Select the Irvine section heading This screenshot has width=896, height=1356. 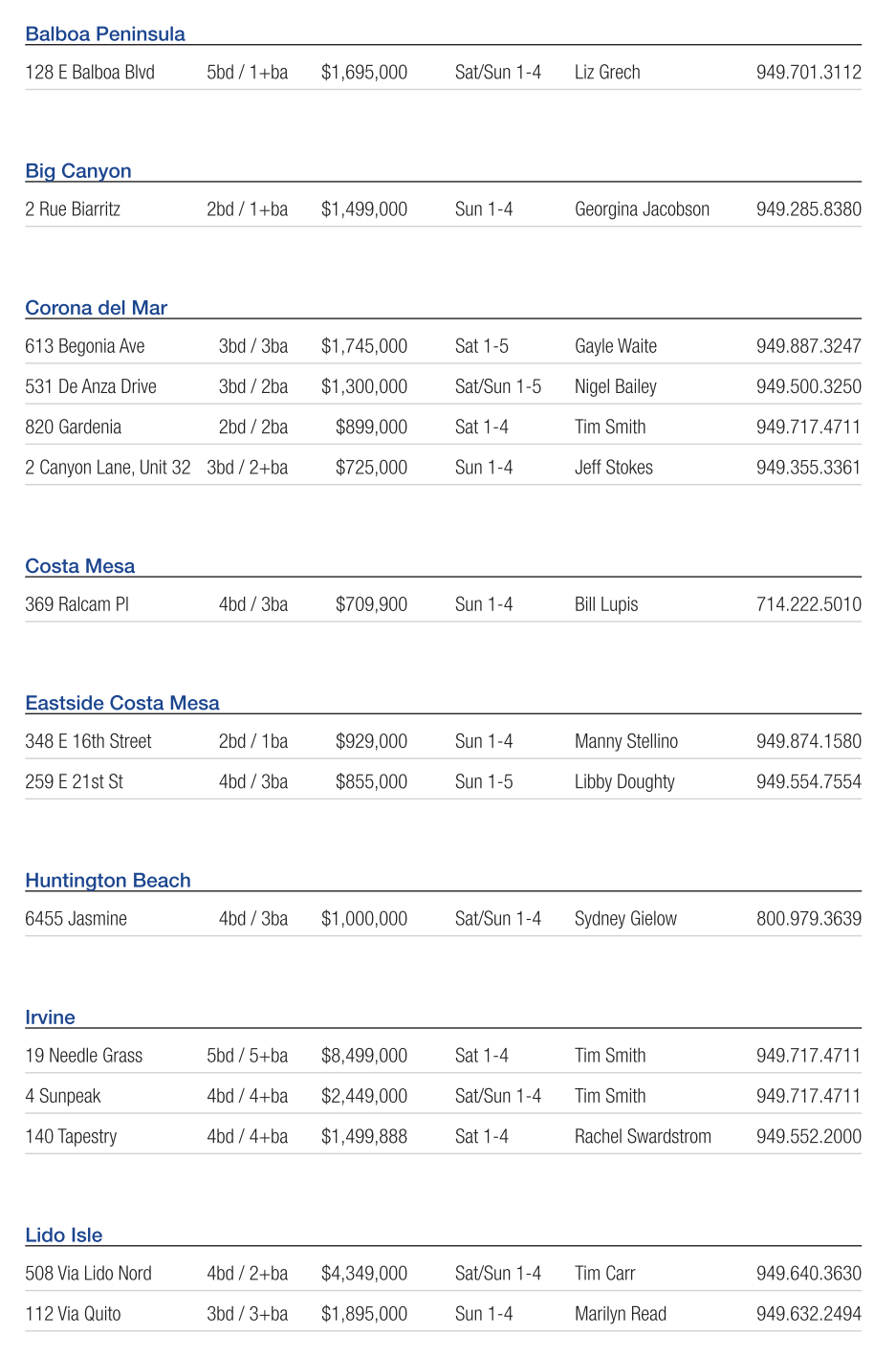pyautogui.click(x=50, y=1017)
